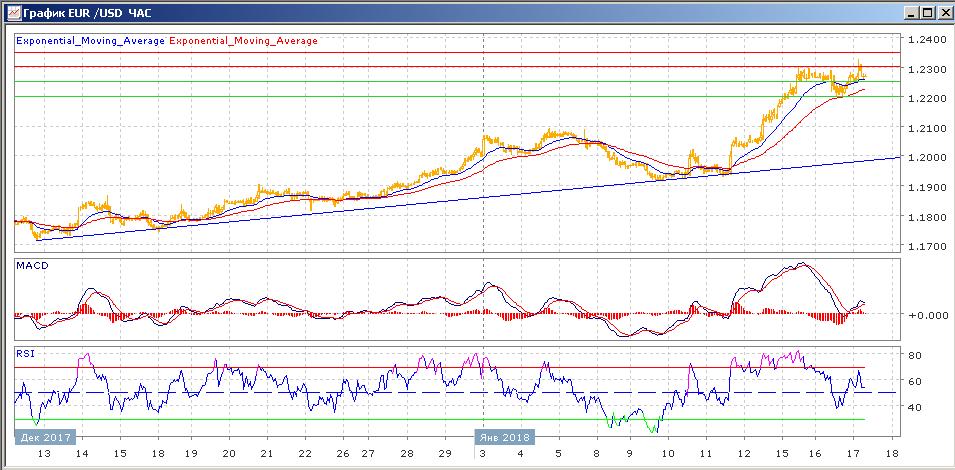The width and height of the screenshot is (955, 470).
Task: Click the RSI 80 axis label
Action: pos(914,355)
